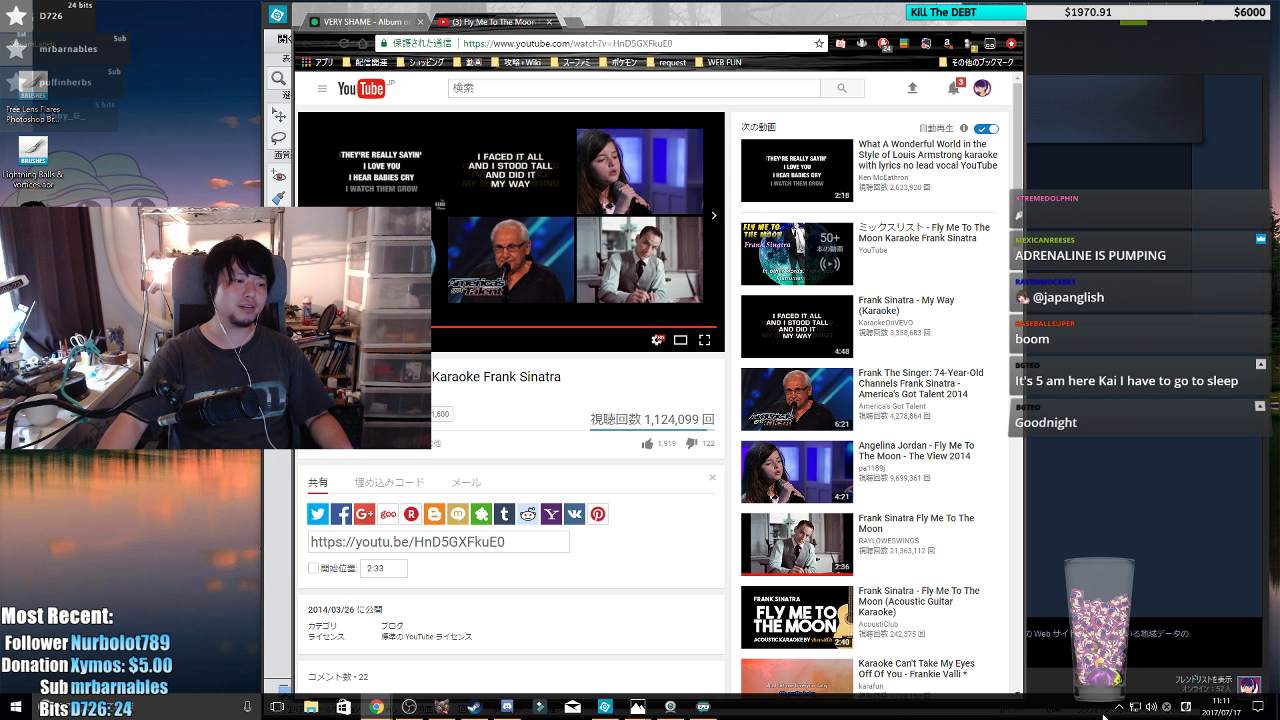
Task: Enter fullscreen on the video player
Action: (x=704, y=340)
